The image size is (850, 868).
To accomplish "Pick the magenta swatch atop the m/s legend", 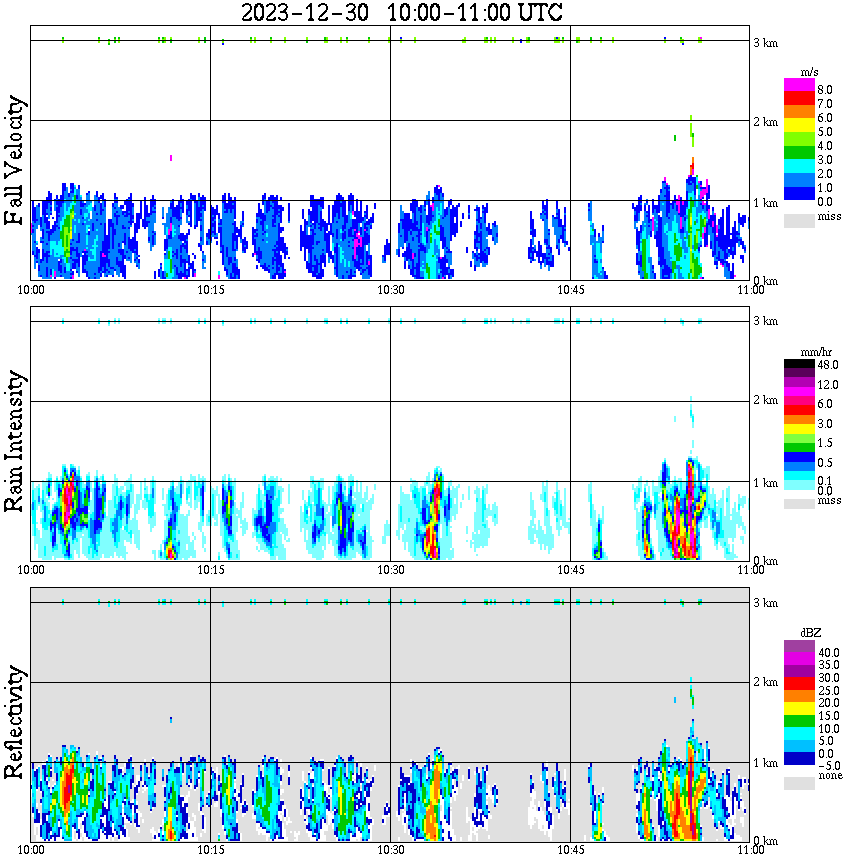I will click(x=799, y=85).
